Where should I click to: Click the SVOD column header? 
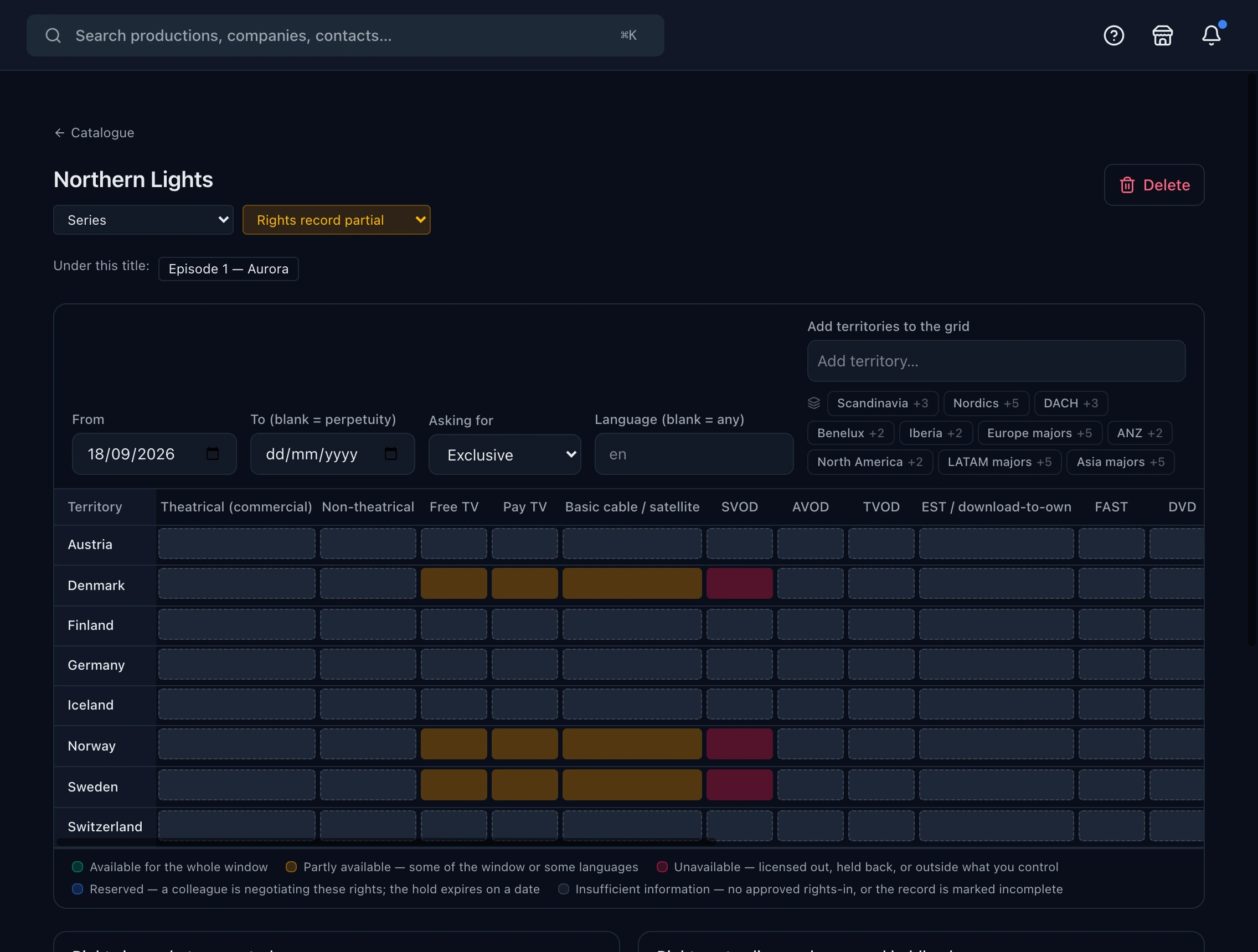tap(739, 507)
